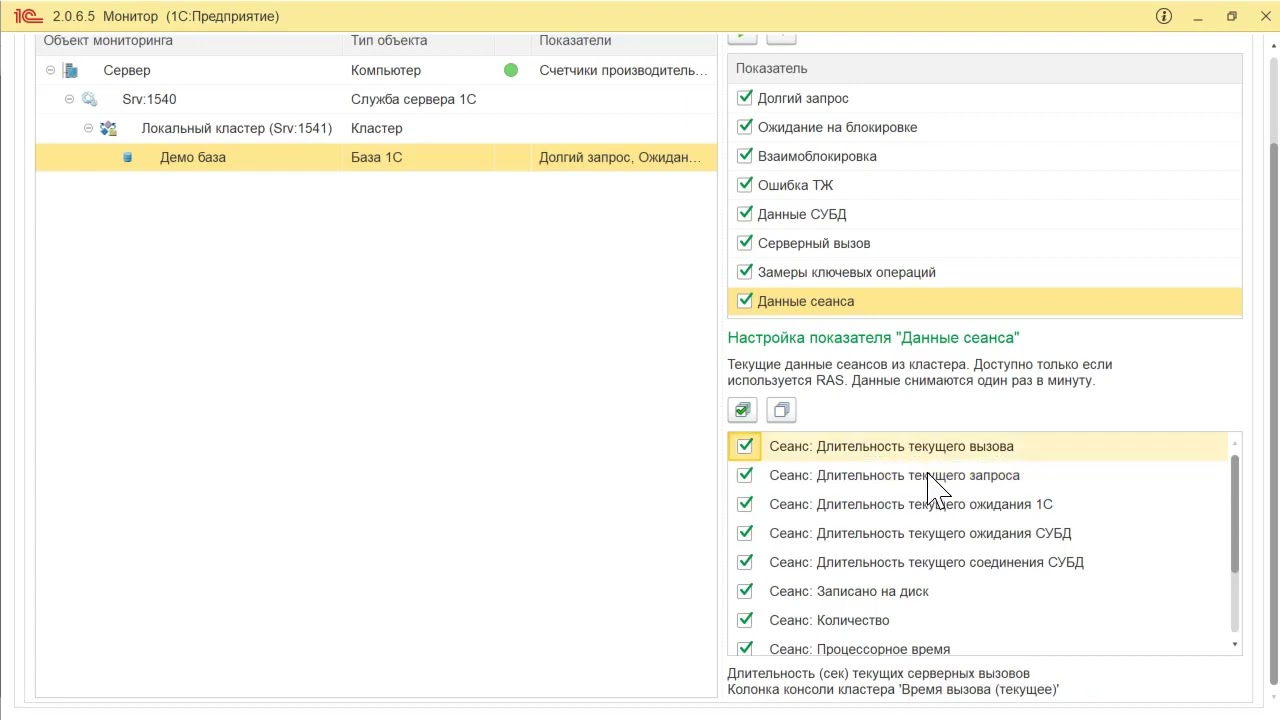This screenshot has height=720, width=1280.
Task: Click the session list scrollbar thumb
Action: (x=1235, y=514)
